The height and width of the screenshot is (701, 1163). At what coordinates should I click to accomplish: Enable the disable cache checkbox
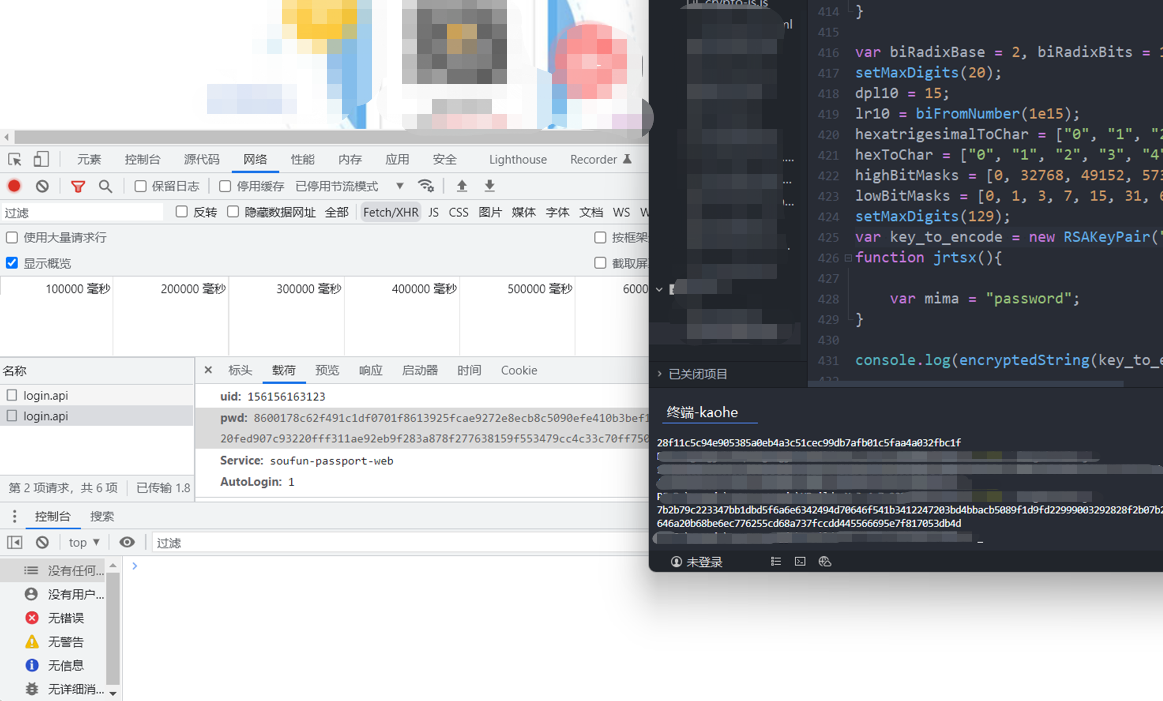[x=225, y=186]
